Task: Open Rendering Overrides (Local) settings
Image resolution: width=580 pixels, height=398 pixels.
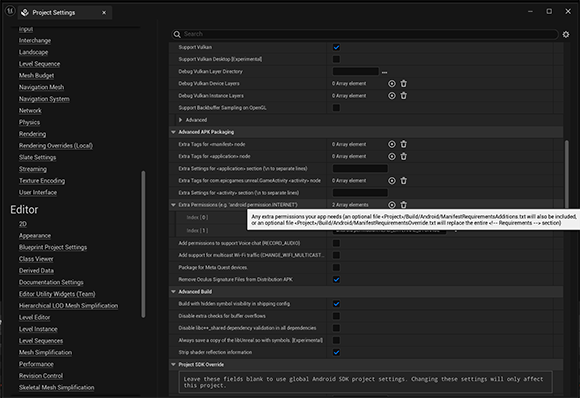Action: click(x=56, y=146)
